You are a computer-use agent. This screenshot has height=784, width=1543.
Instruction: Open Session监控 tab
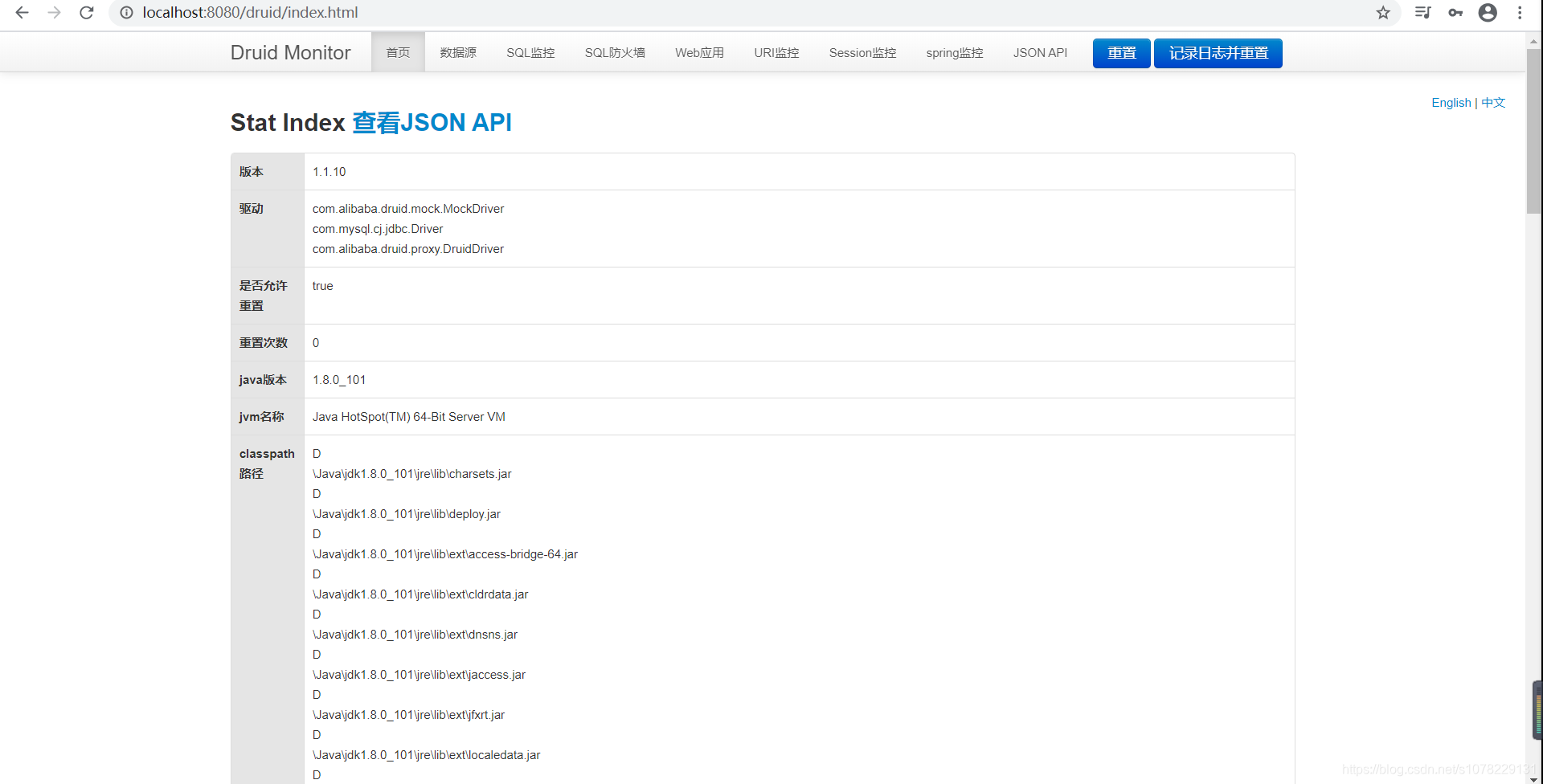(862, 52)
